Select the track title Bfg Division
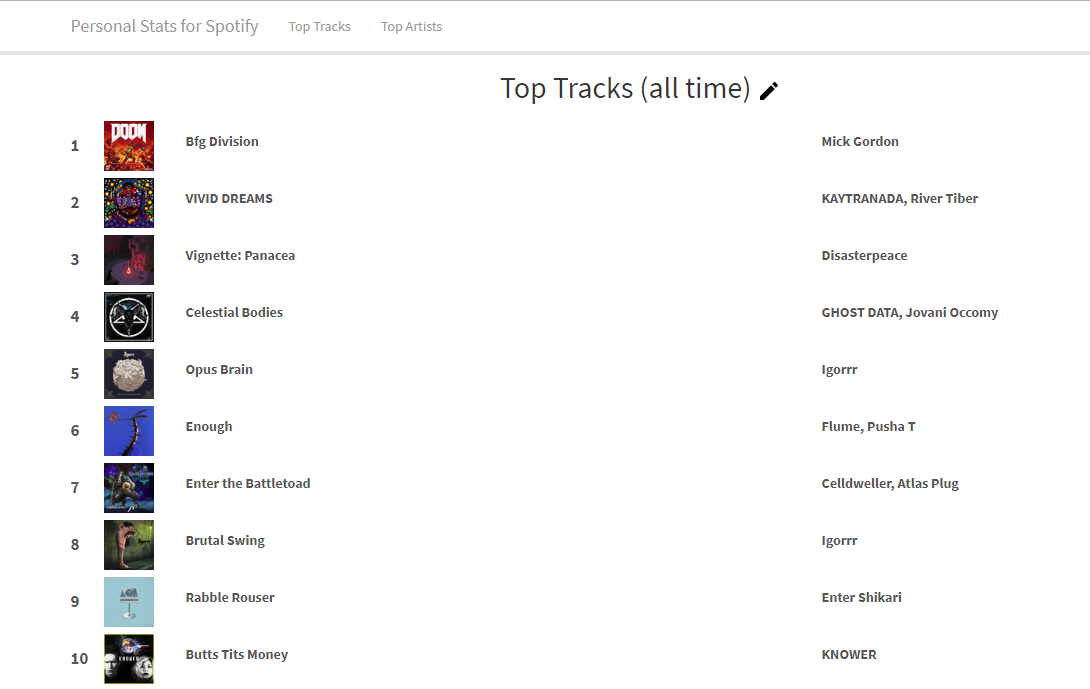 click(x=222, y=142)
